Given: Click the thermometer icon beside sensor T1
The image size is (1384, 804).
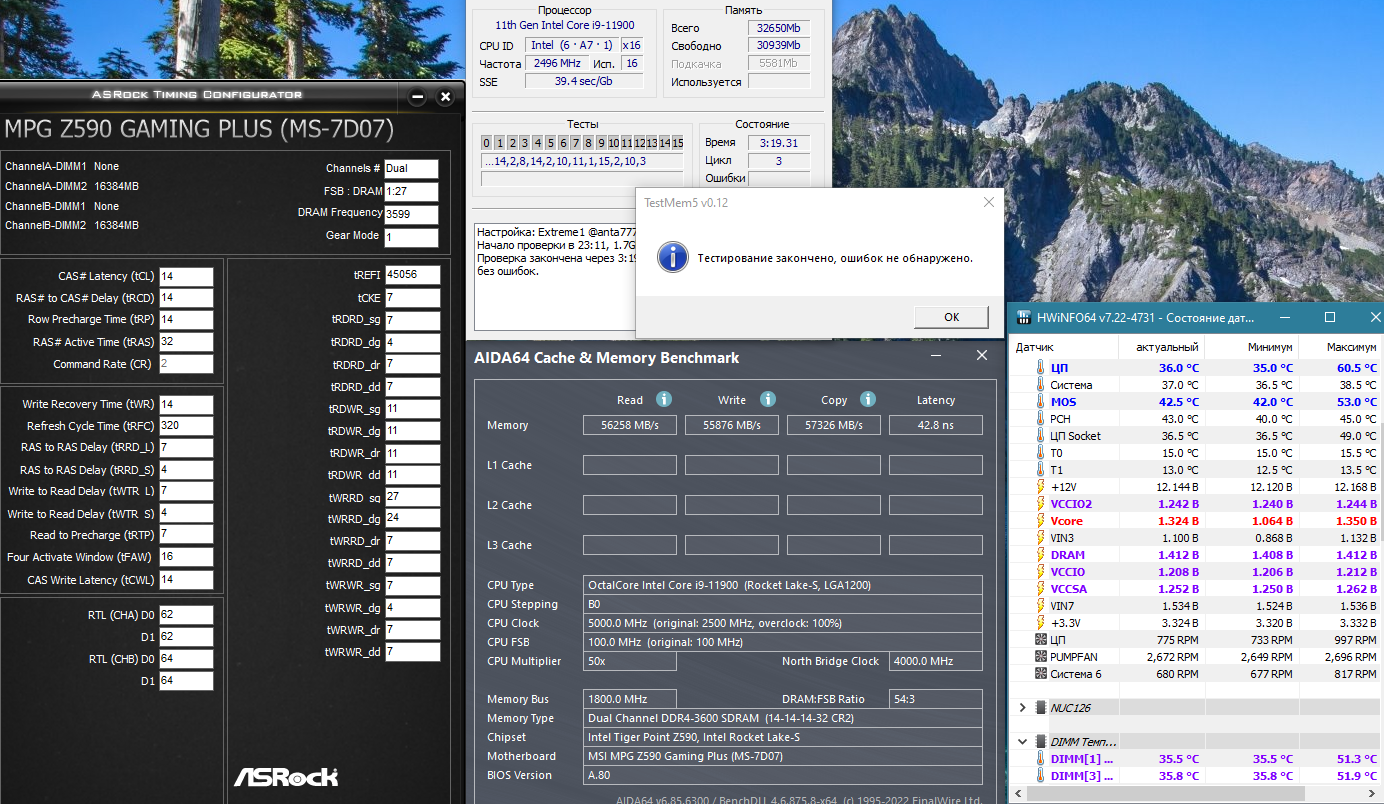Looking at the screenshot, I should (1040, 470).
